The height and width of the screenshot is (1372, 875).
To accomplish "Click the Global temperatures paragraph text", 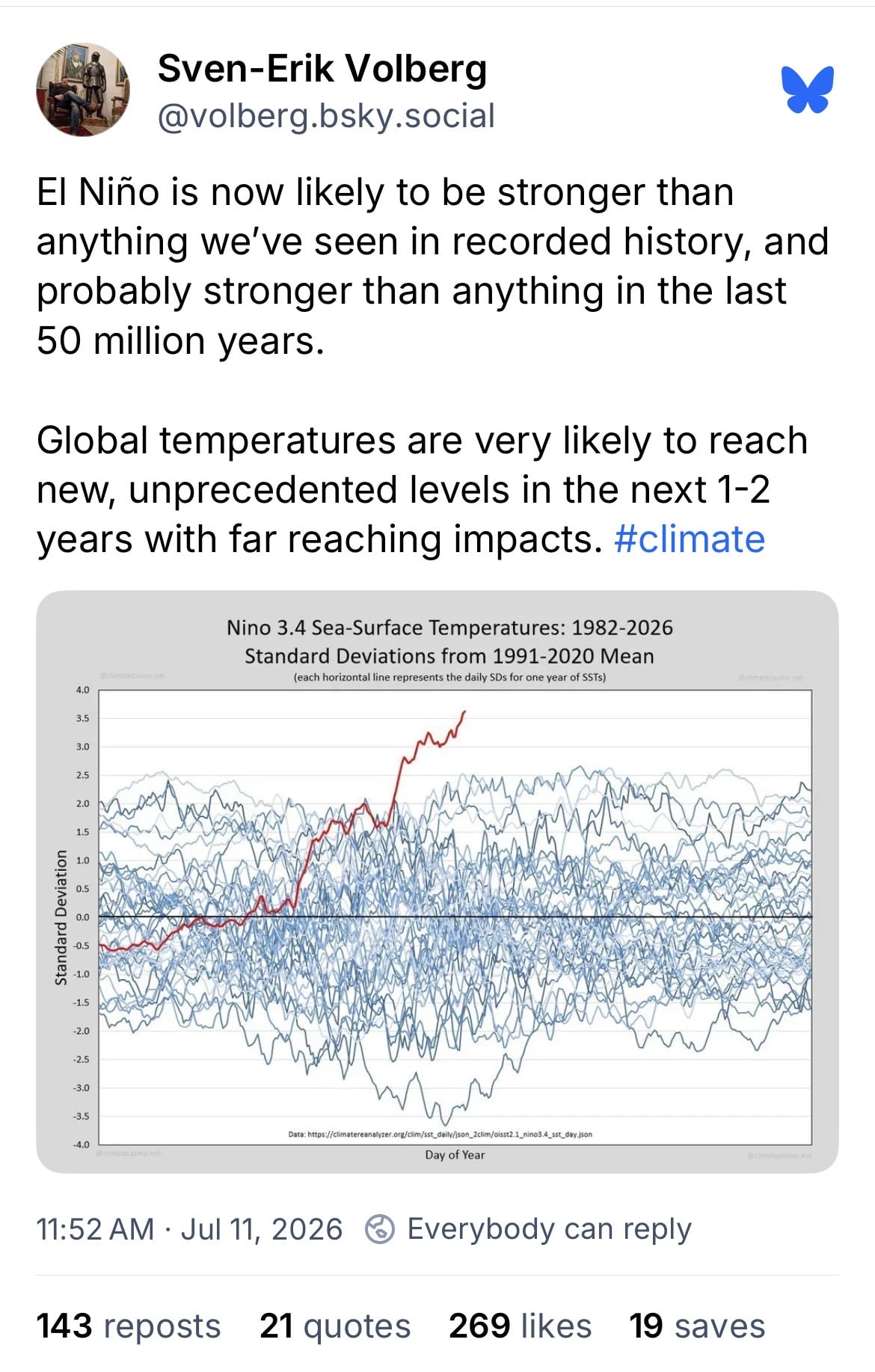I will click(423, 489).
